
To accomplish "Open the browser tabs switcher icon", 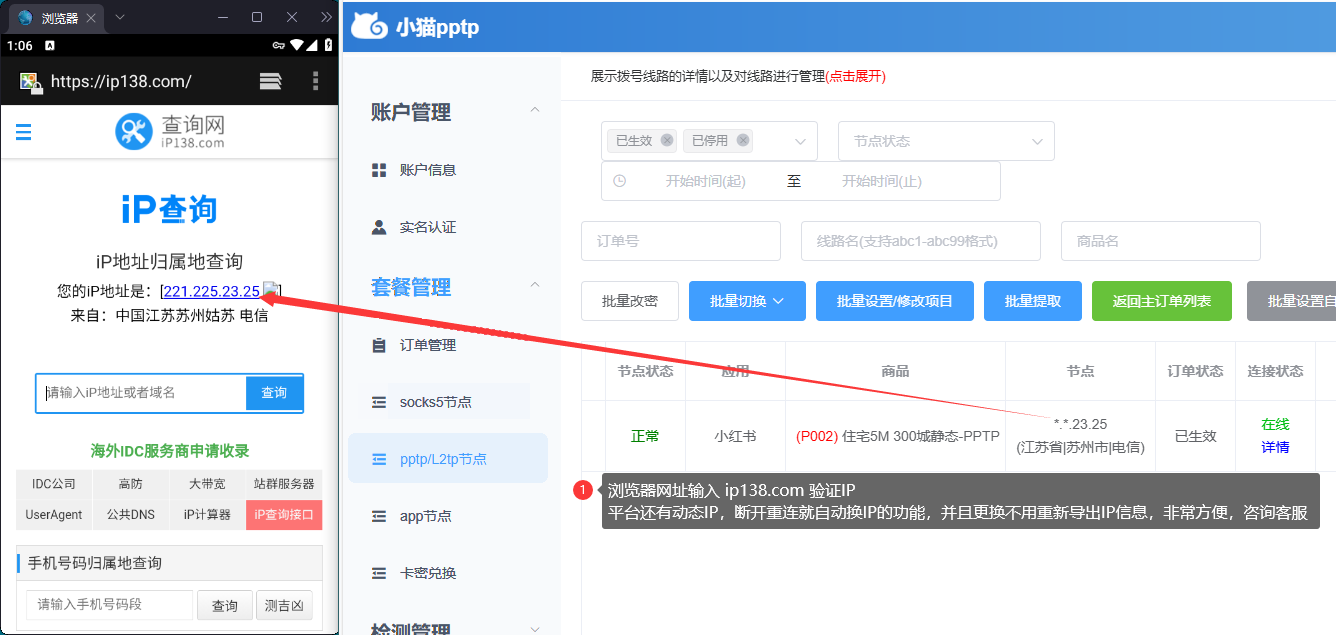I will point(270,81).
